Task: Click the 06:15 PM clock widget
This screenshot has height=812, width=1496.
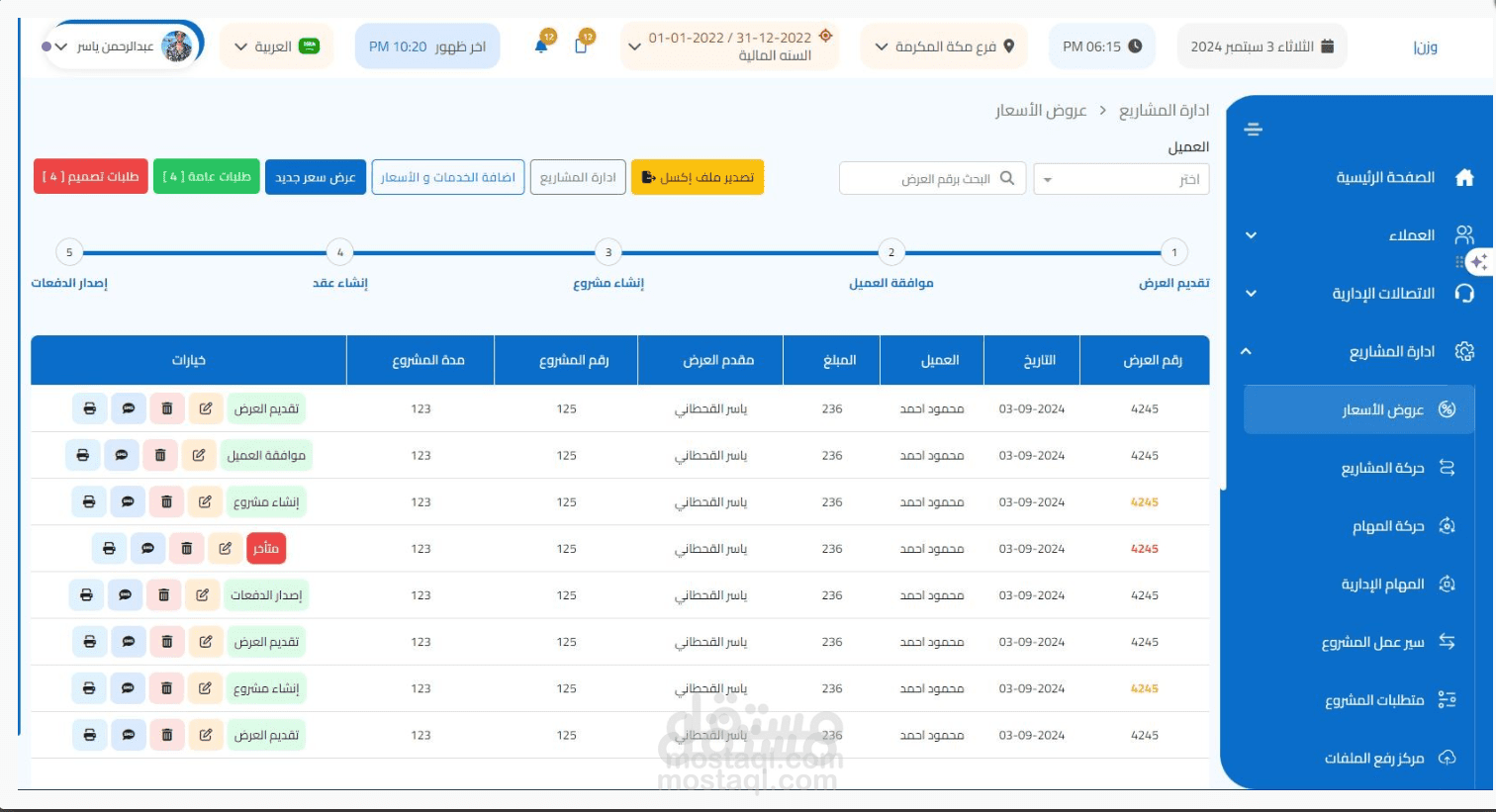Action: point(1101,46)
